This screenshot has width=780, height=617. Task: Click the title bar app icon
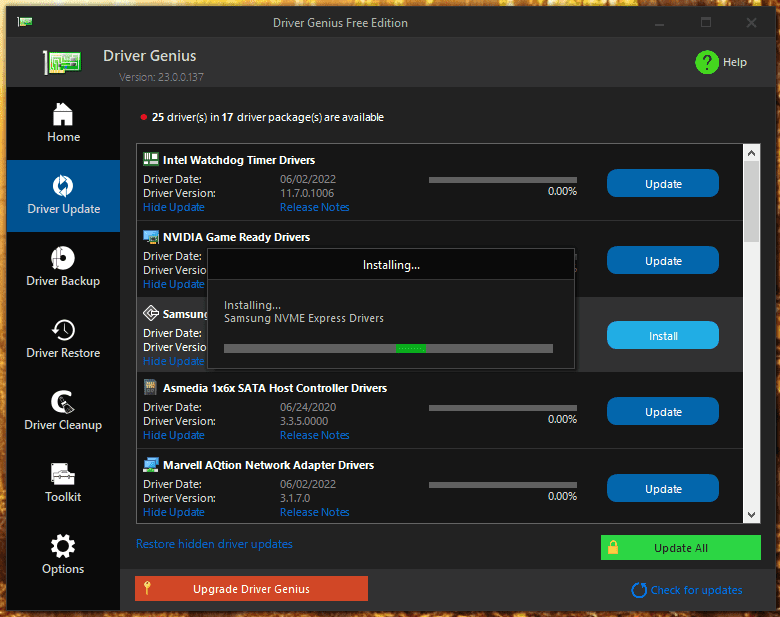click(24, 22)
